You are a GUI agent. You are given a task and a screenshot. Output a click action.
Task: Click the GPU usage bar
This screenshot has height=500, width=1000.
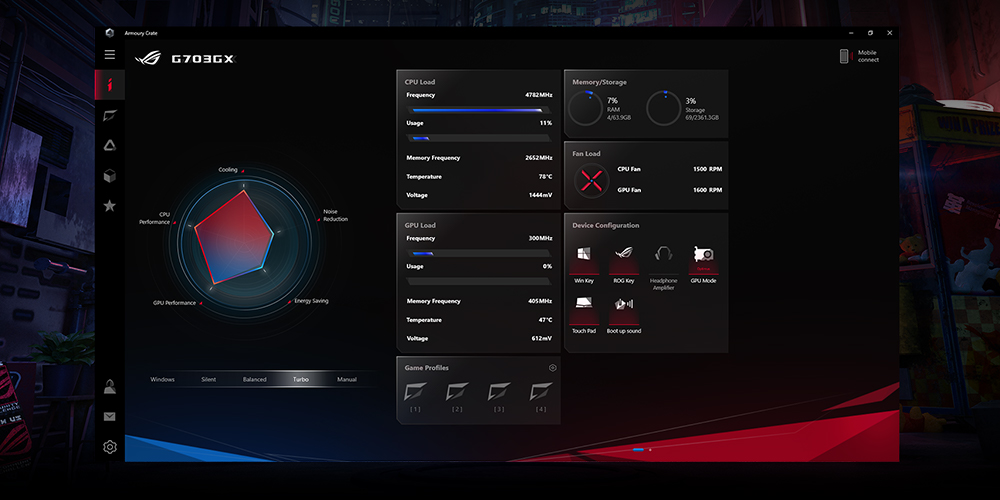pos(479,281)
